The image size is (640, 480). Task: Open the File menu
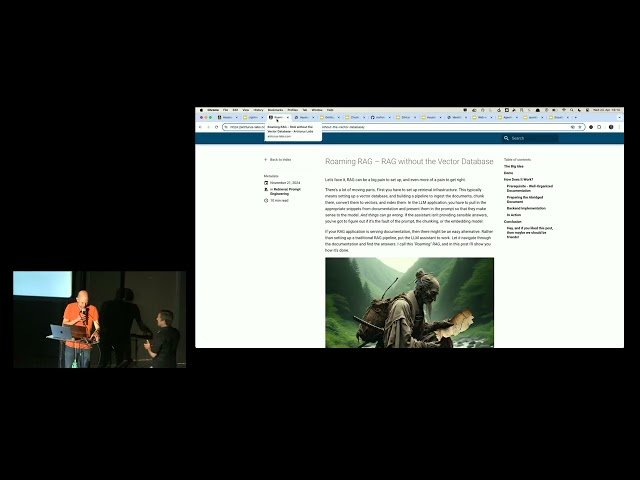[226, 110]
